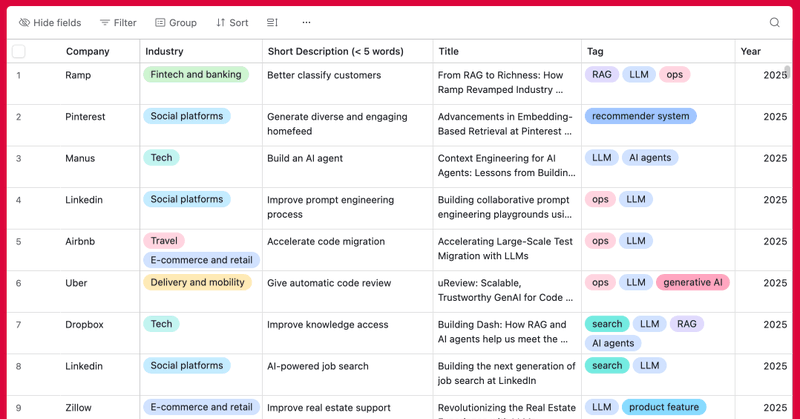Screen dimensions: 800x419
Task: Click 'Improve prompt engineering process' cell
Action: coord(347,208)
